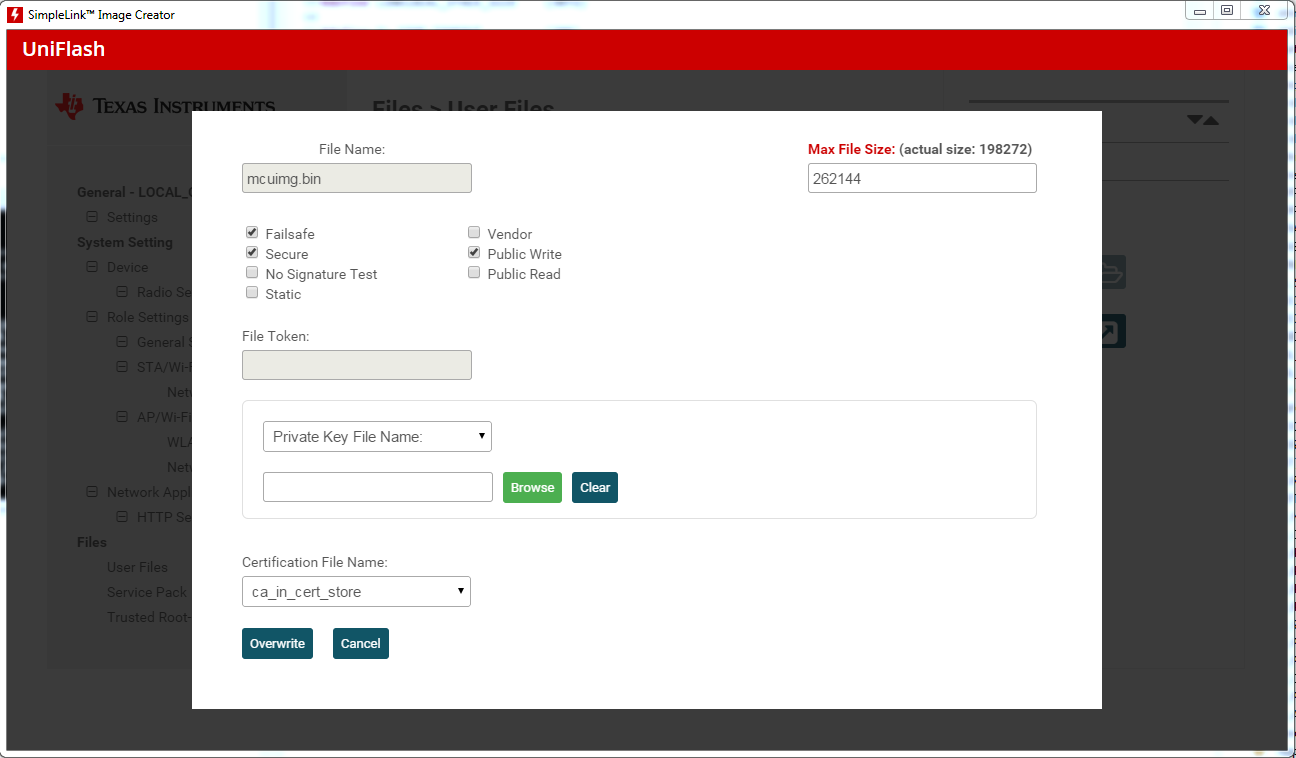The height and width of the screenshot is (758, 1296).
Task: Cancel the file dialog
Action: pos(361,644)
